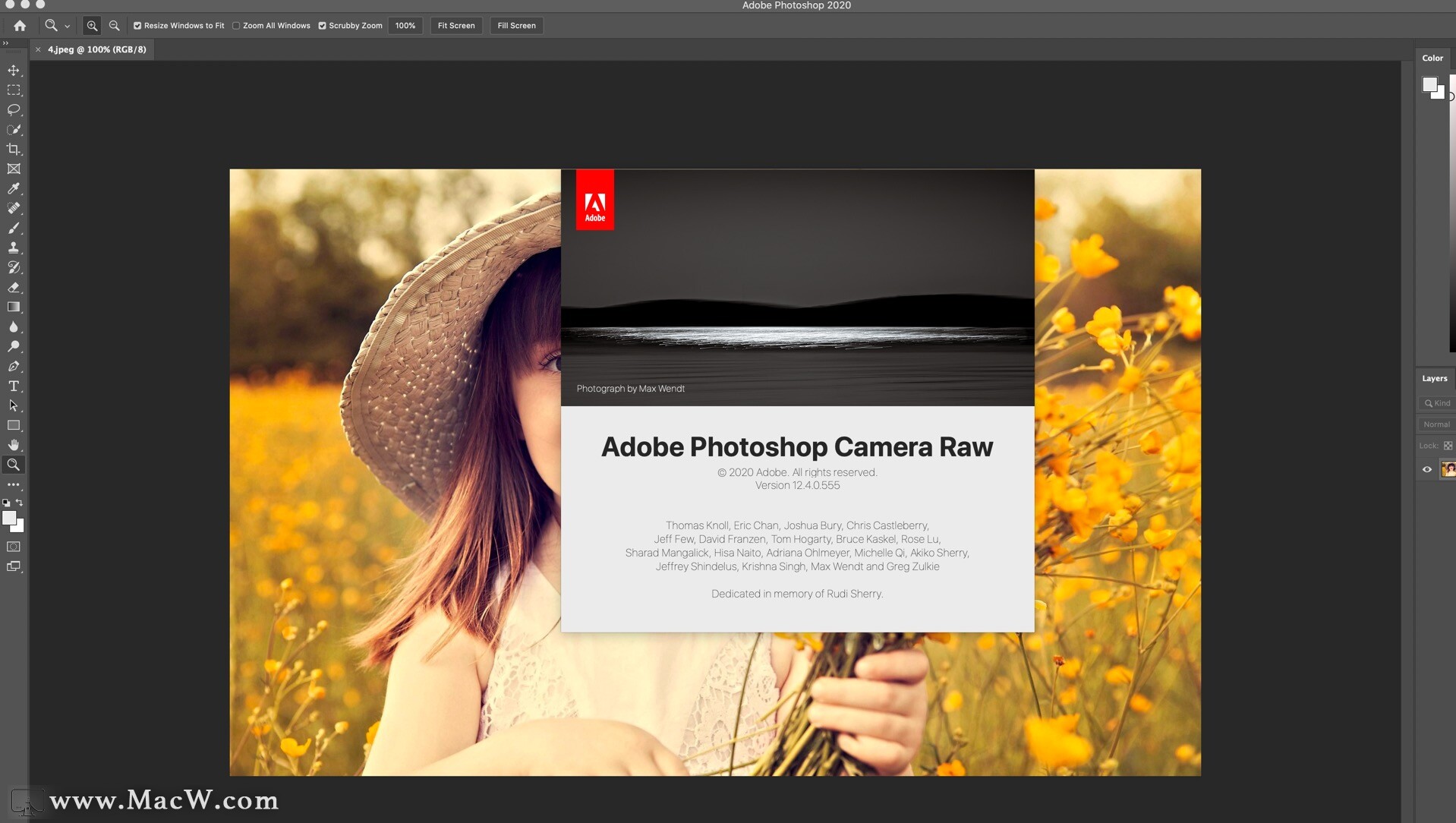Uncheck Scrubby Zoom
Viewport: 1456px width, 823px height.
pyautogui.click(x=322, y=26)
